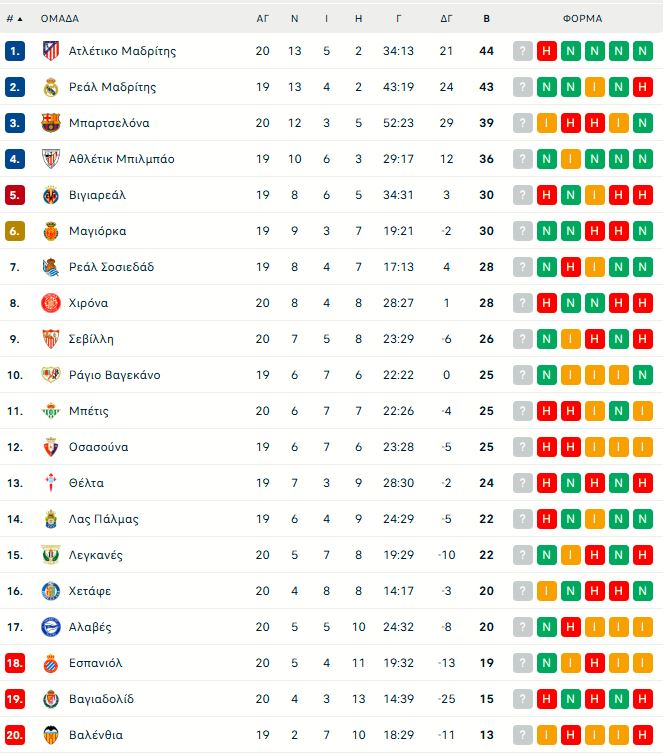Sort table by Β points column header
The width and height of the screenshot is (670, 756).
tap(487, 18)
